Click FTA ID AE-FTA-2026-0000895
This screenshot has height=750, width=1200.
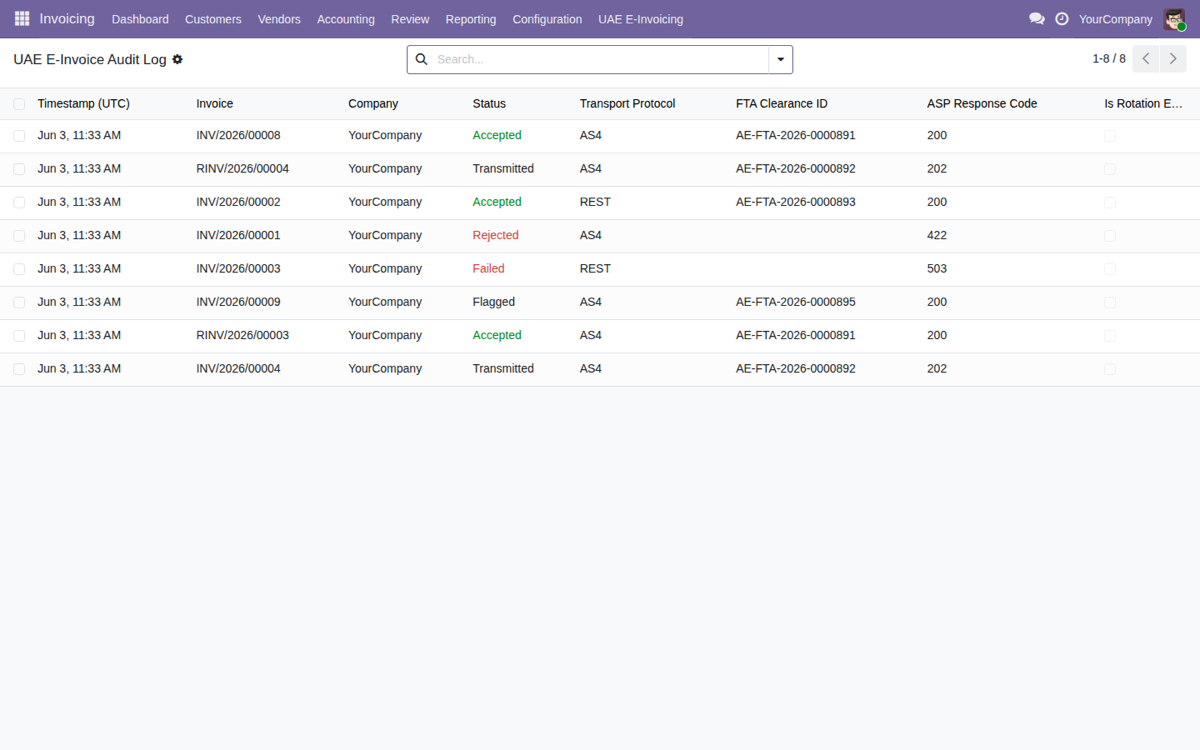pos(796,302)
